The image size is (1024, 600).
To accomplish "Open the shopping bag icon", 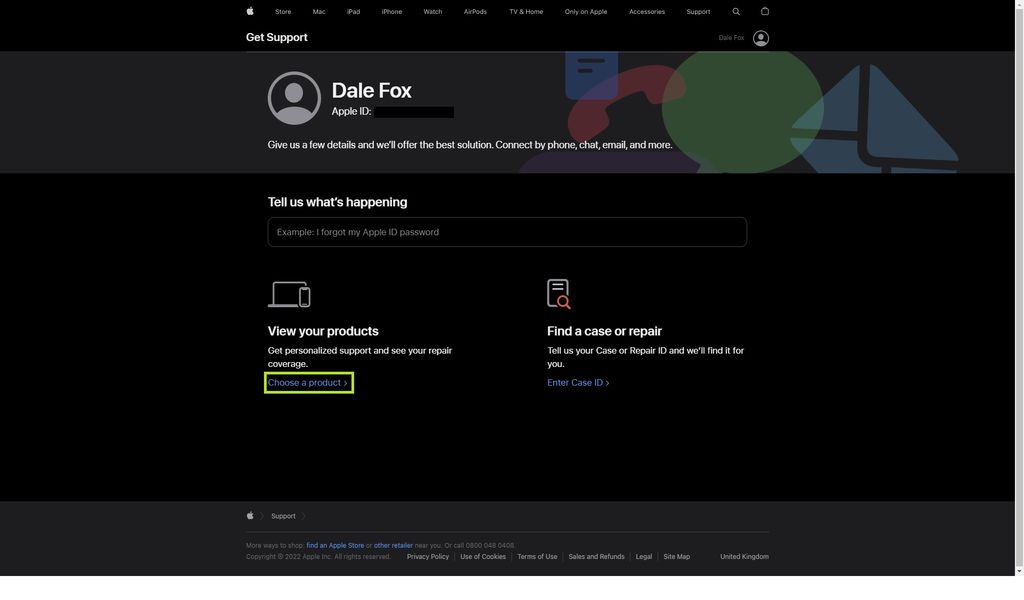I will pyautogui.click(x=764, y=11).
